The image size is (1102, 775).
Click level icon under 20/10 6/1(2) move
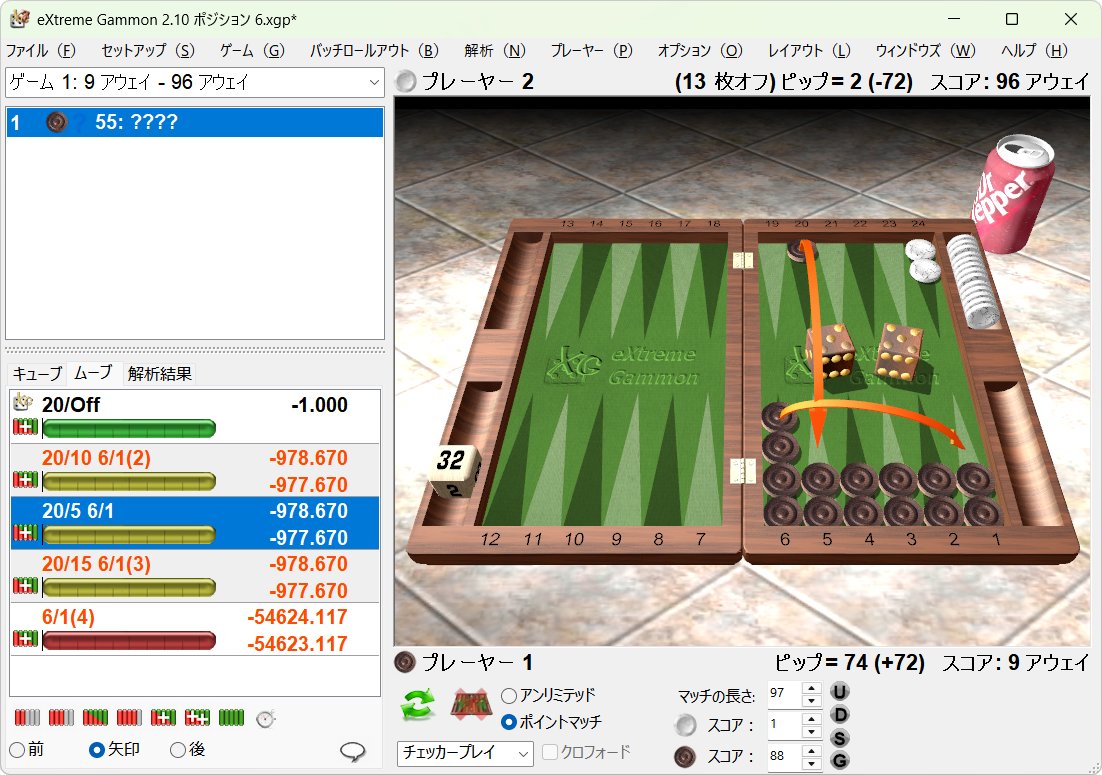(x=25, y=480)
